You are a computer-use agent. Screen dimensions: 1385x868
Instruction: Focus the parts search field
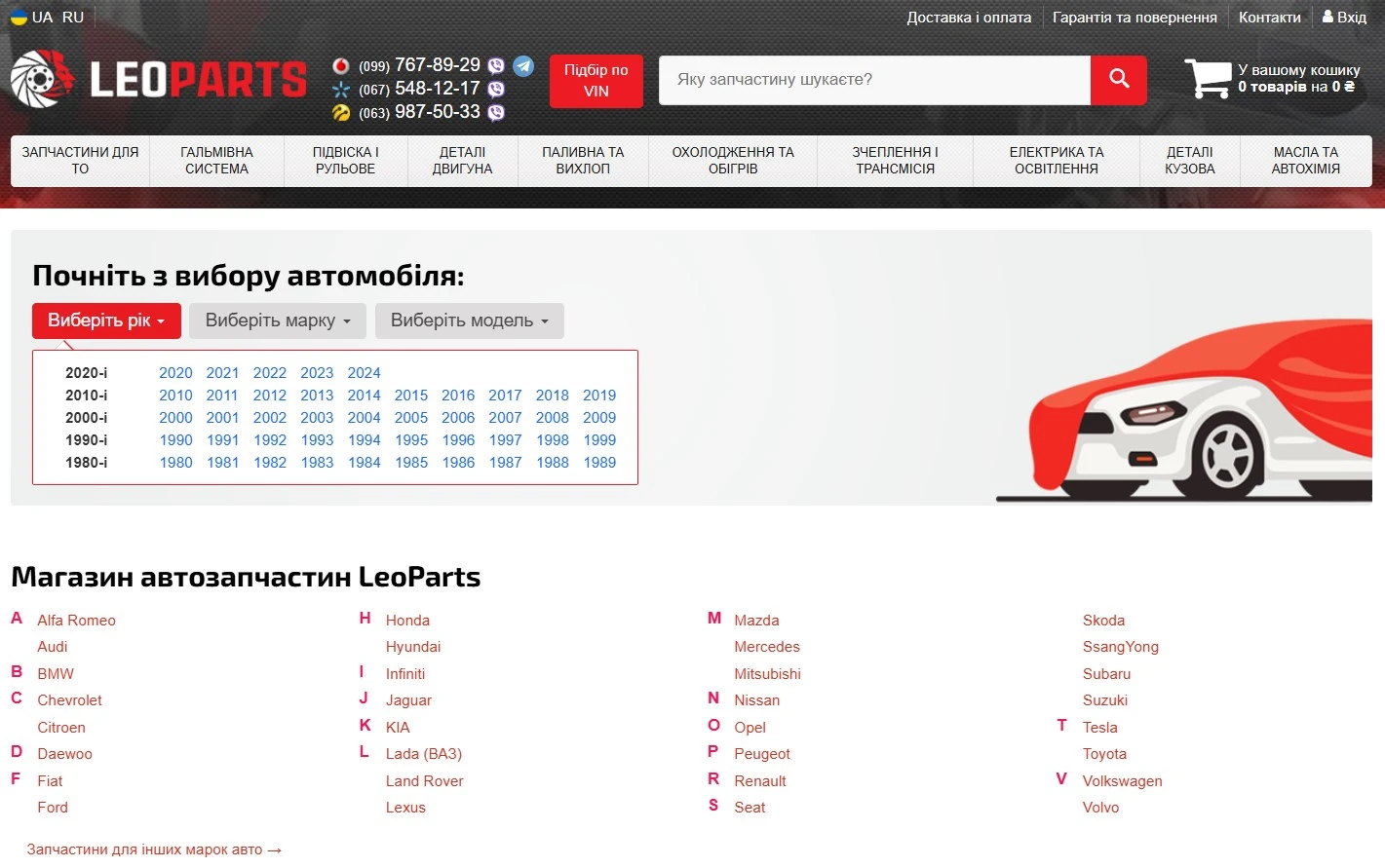pos(874,80)
